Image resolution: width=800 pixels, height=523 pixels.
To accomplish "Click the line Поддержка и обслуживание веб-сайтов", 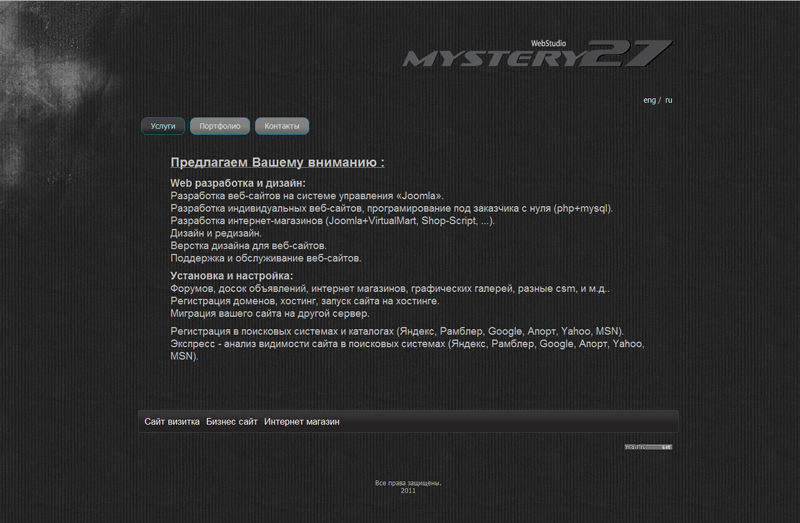I will [x=260, y=258].
